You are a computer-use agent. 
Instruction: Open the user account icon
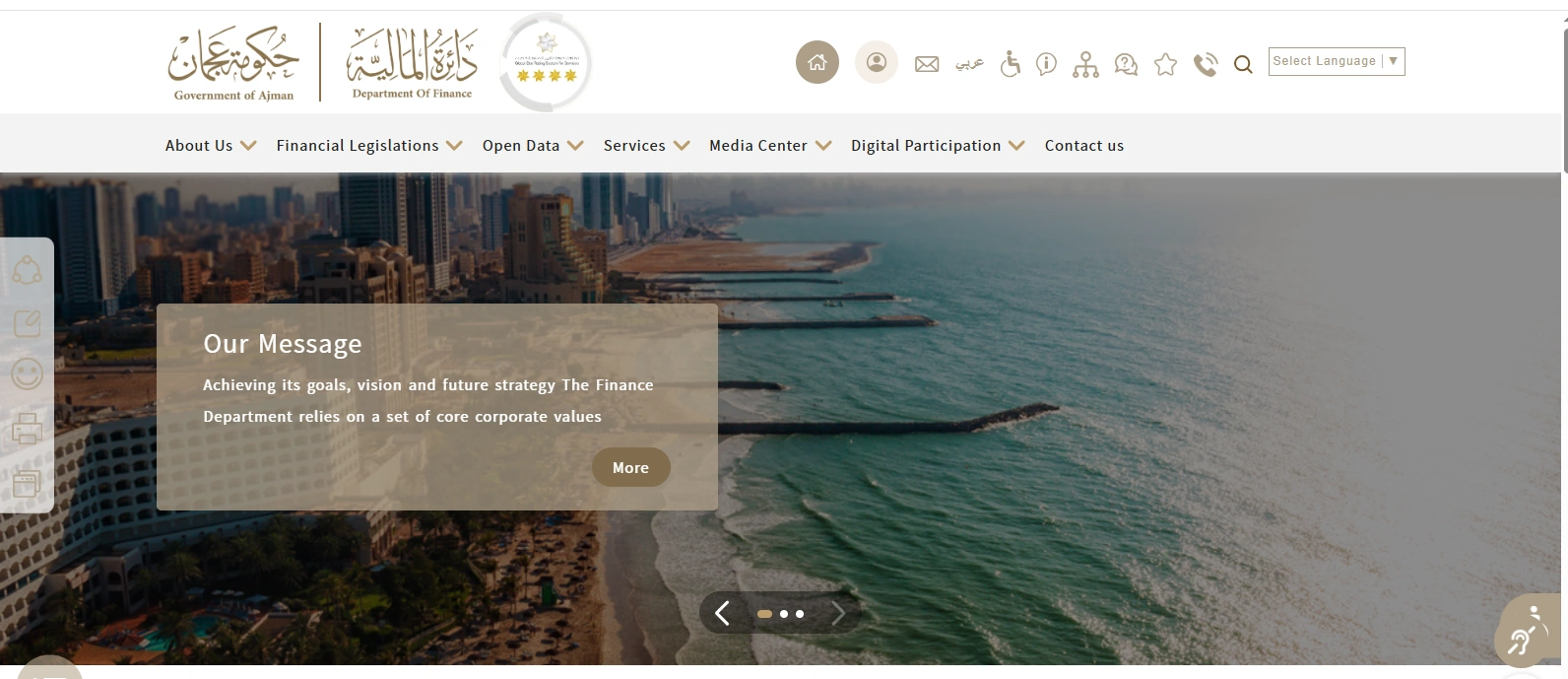[x=876, y=62]
